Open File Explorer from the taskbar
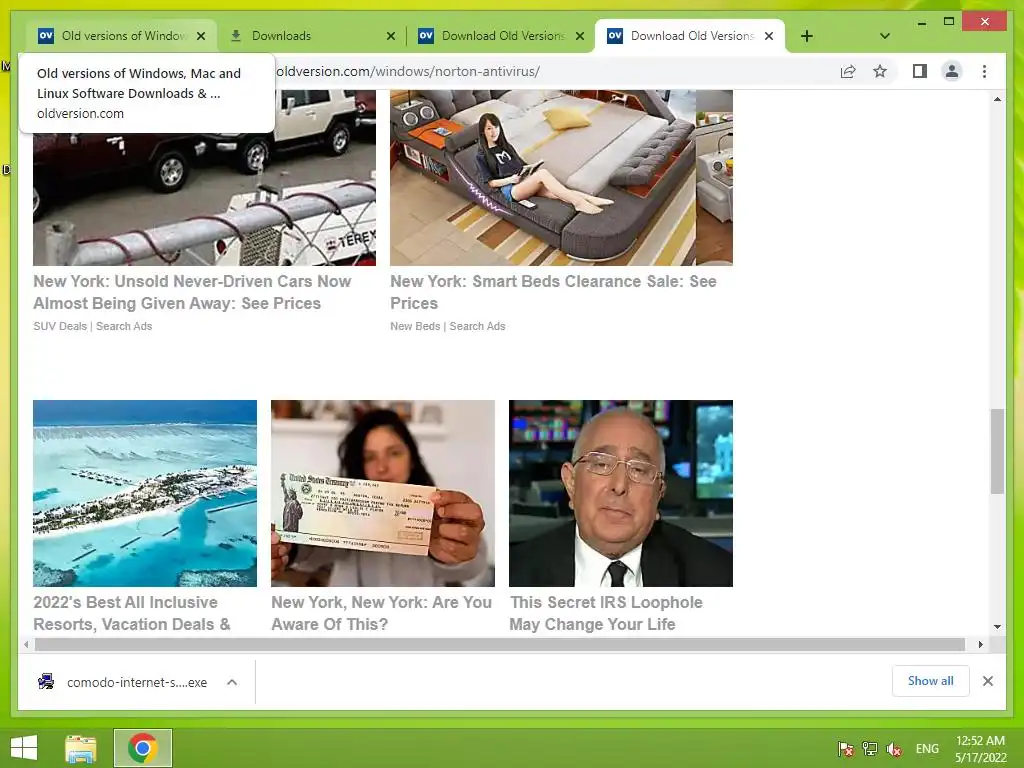The image size is (1024, 768). (81, 748)
